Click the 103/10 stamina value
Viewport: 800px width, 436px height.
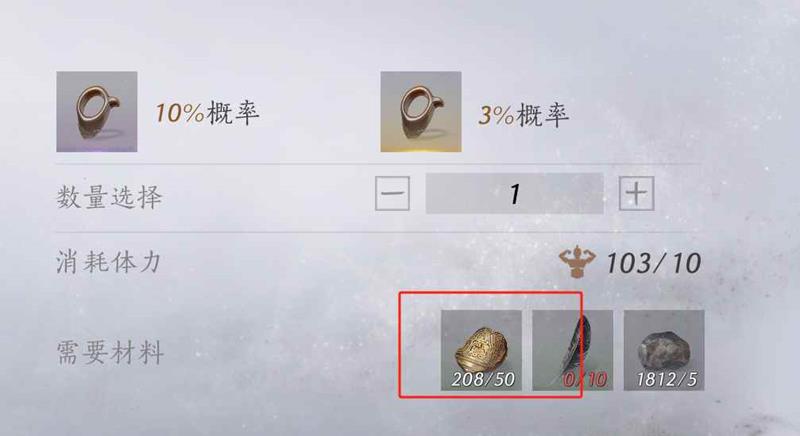point(654,263)
